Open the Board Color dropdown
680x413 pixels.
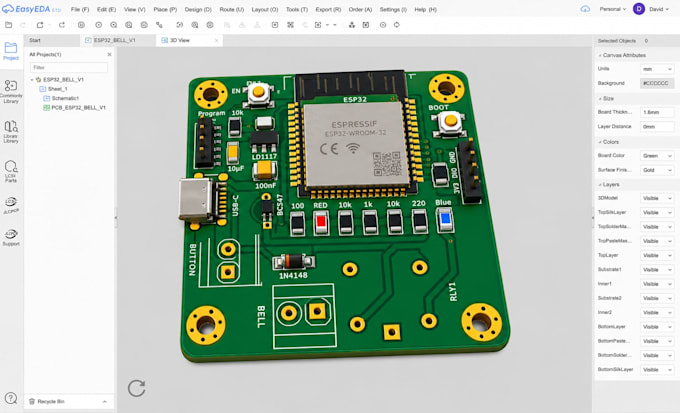tap(657, 156)
